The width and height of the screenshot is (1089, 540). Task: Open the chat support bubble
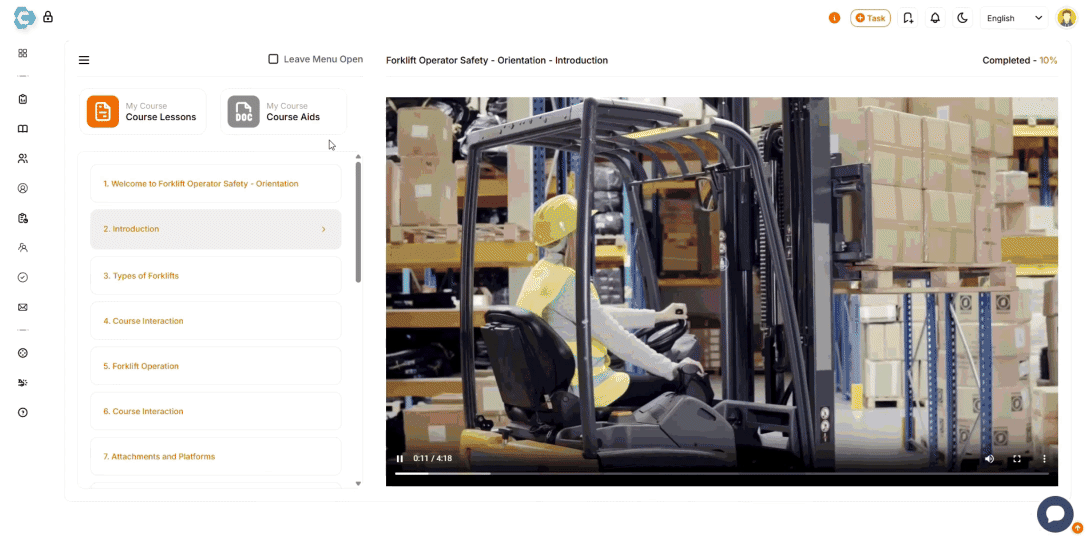(1054, 513)
